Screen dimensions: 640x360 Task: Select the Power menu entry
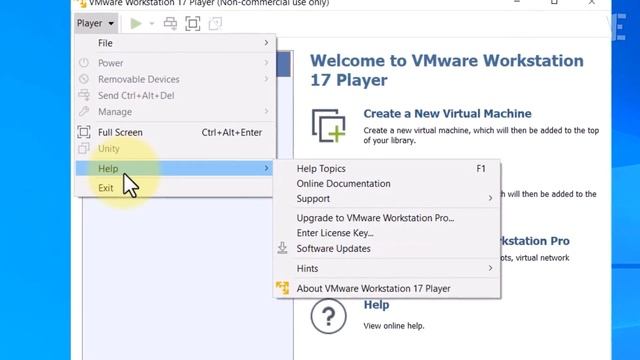pos(174,63)
